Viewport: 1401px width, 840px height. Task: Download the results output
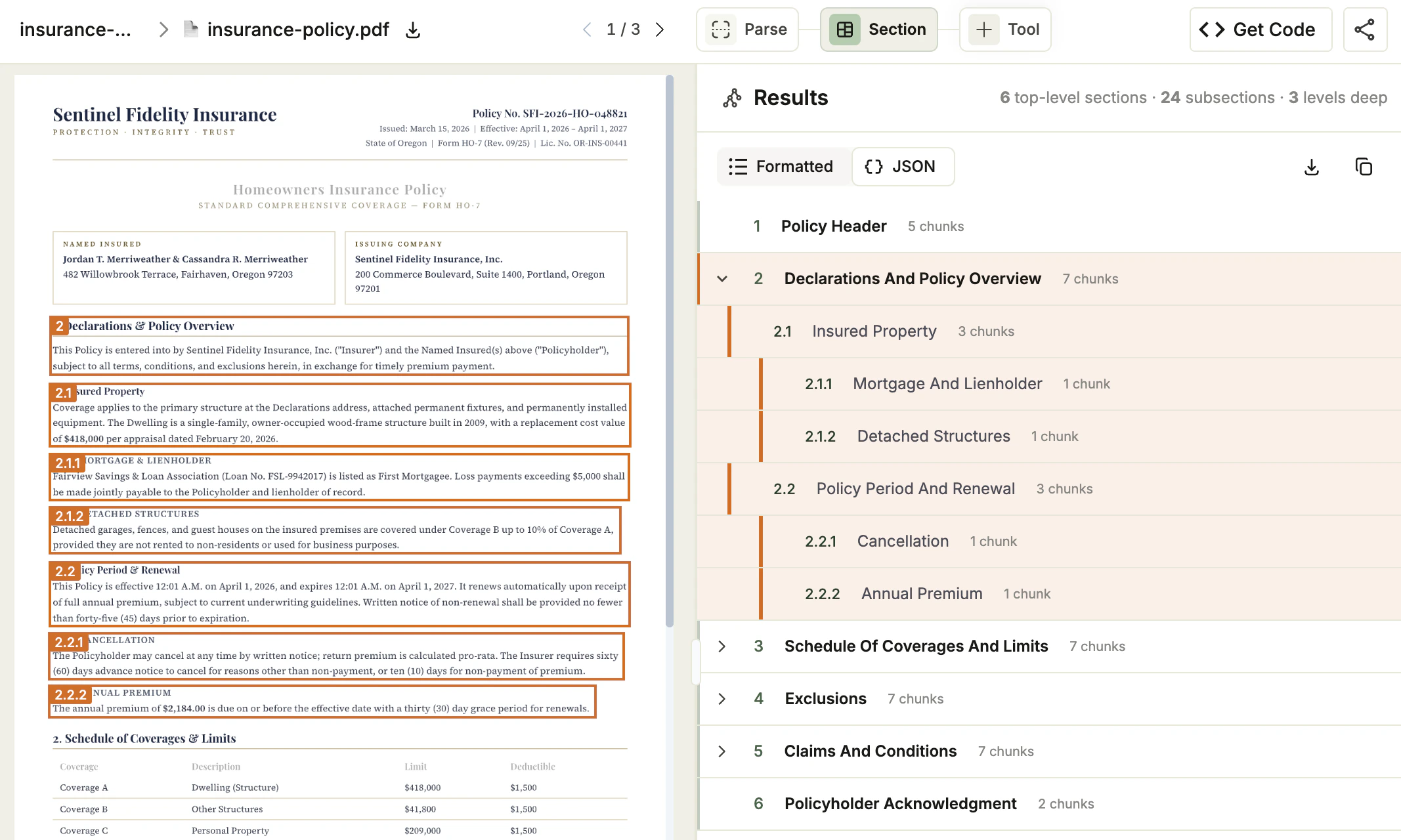pyautogui.click(x=1311, y=167)
